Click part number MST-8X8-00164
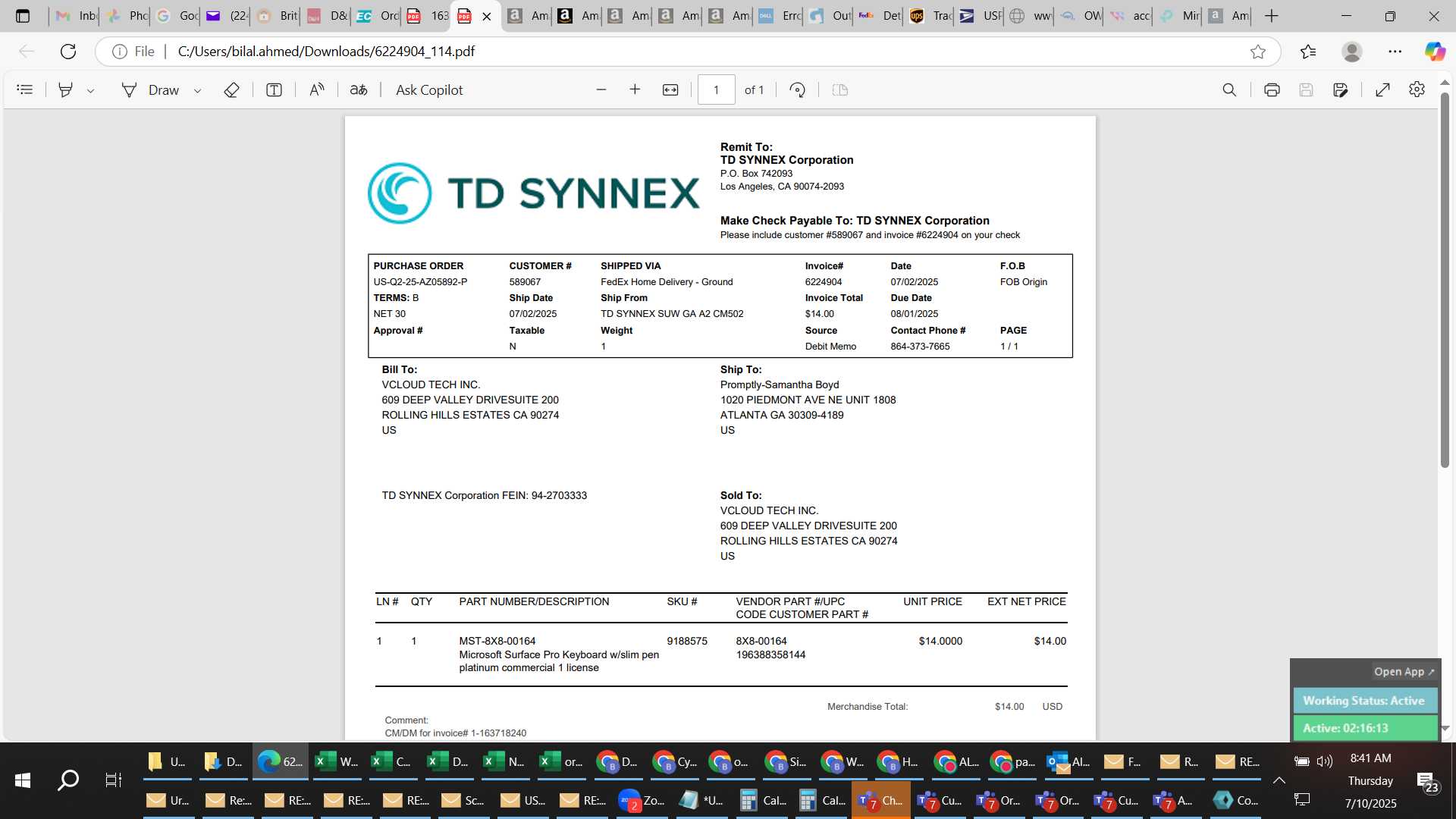The height and width of the screenshot is (819, 1456). coord(497,642)
